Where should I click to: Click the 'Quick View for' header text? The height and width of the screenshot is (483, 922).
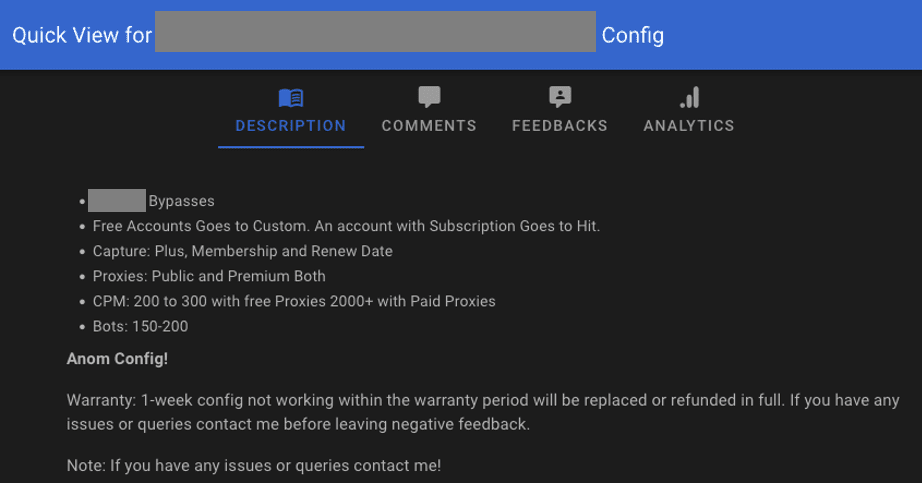point(82,35)
